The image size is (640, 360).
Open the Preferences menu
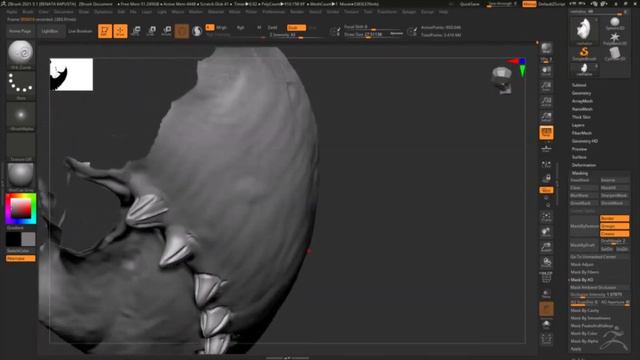(x=273, y=12)
